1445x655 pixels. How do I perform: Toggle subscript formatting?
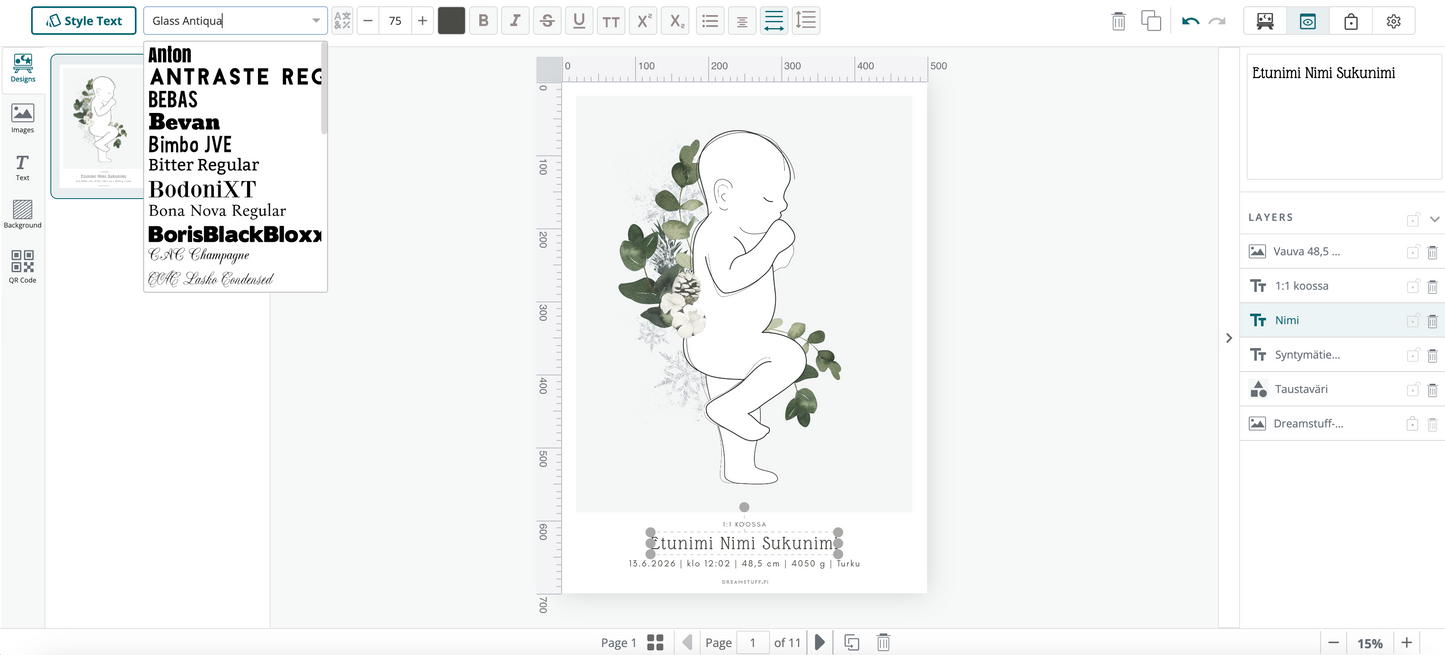click(x=678, y=20)
